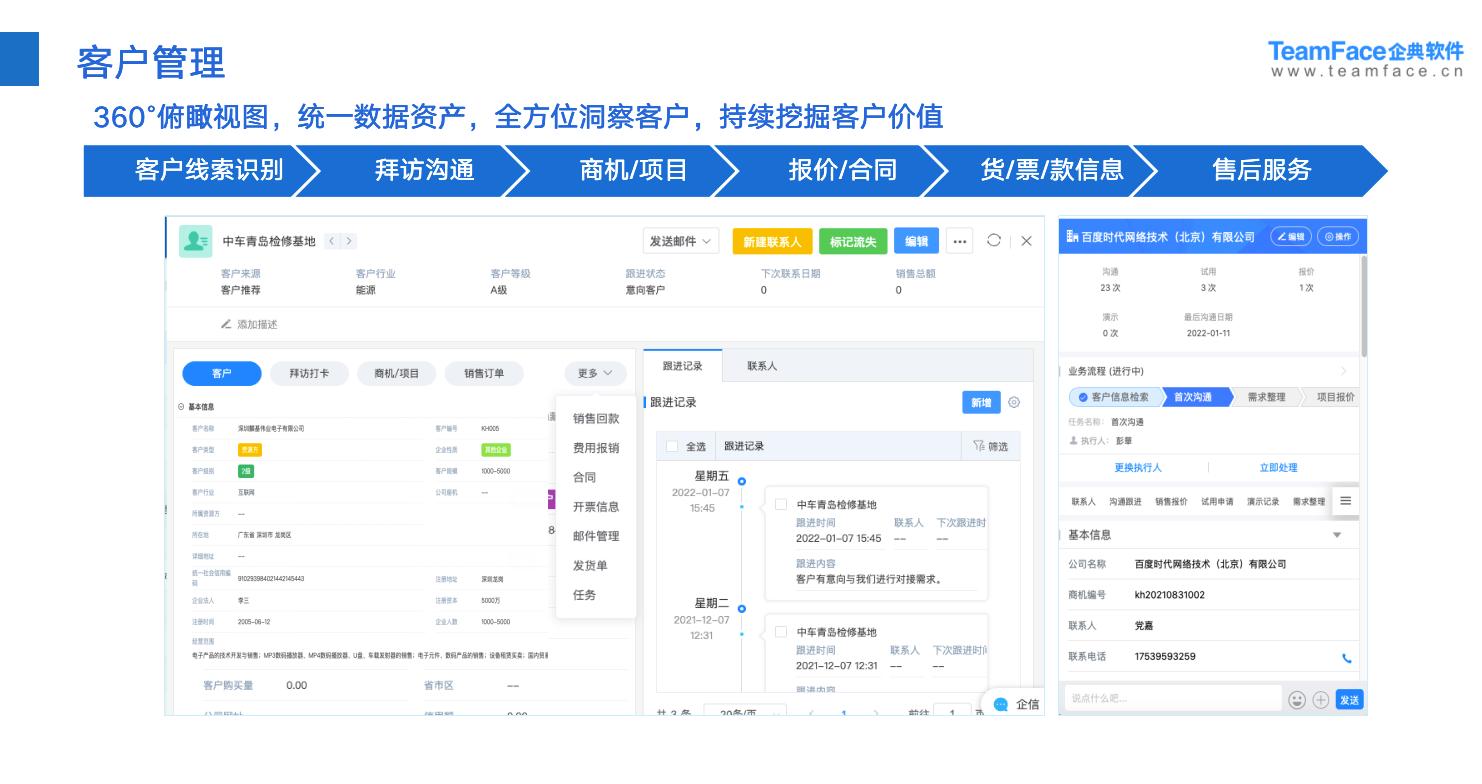Choose 费用报销 from the menu

tap(596, 448)
